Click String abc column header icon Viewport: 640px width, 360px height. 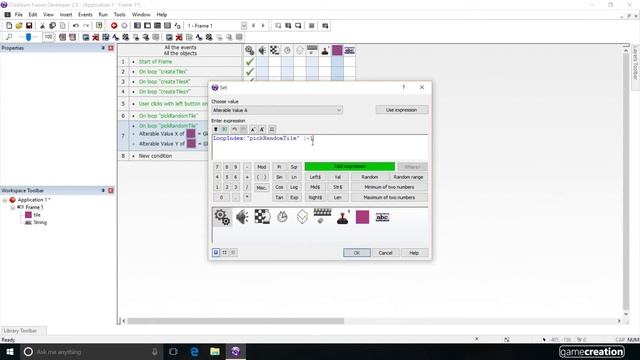349,50
